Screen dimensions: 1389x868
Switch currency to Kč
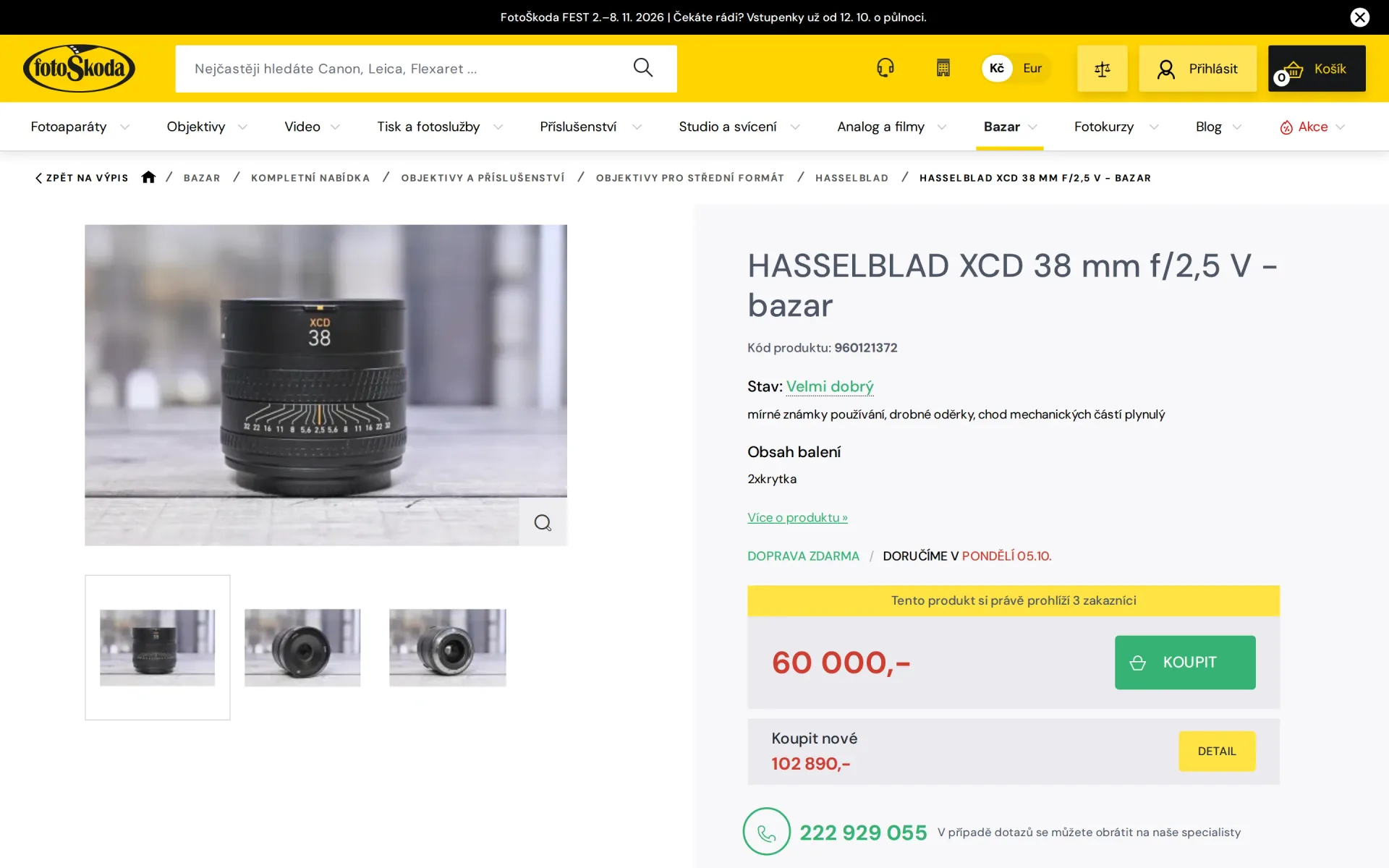pyautogui.click(x=996, y=68)
